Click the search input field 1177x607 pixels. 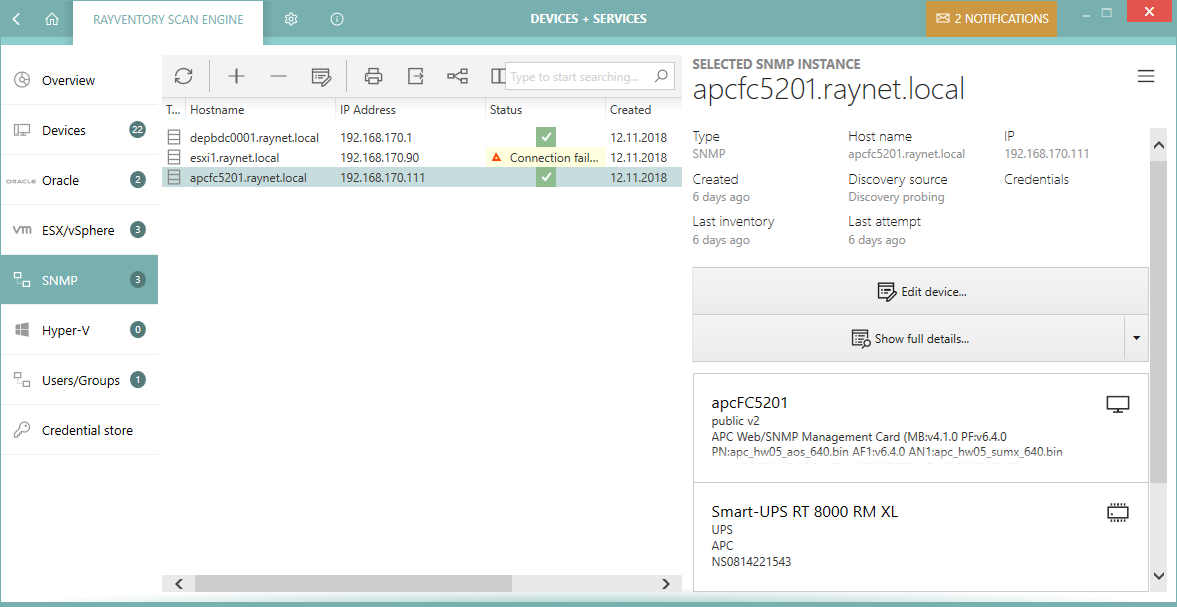click(580, 77)
